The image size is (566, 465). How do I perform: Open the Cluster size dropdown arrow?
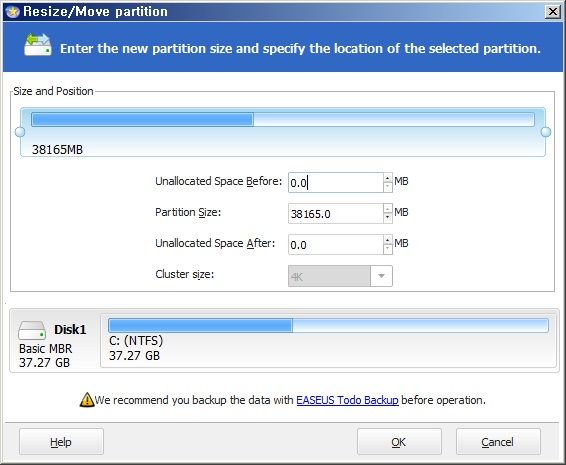tap(381, 276)
